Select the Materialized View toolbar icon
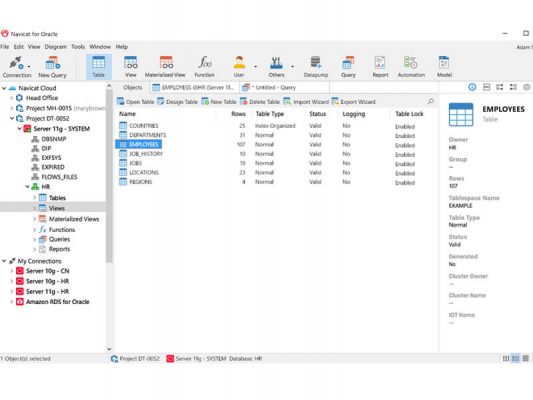The image size is (533, 400). pos(165,67)
